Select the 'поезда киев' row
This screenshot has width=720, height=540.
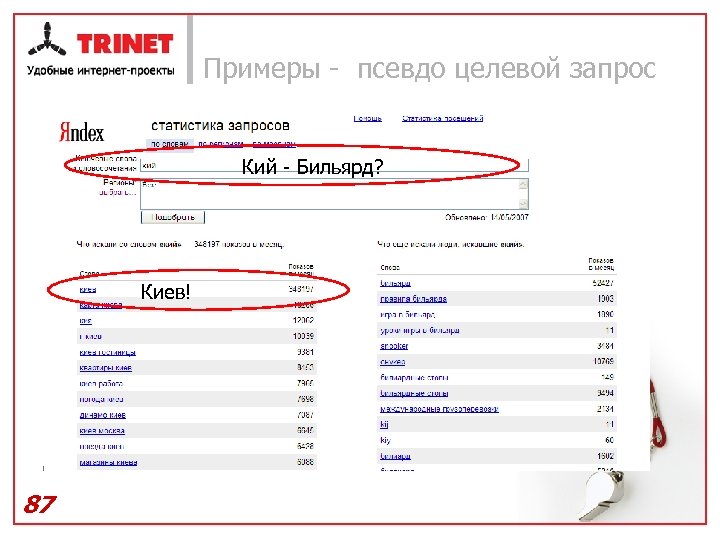197,446
